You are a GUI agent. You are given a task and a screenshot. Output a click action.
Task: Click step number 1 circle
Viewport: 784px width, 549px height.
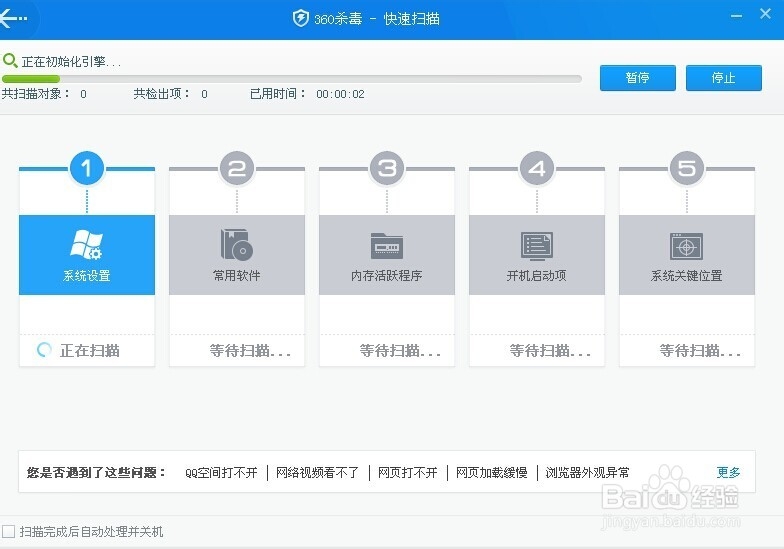tap(87, 168)
